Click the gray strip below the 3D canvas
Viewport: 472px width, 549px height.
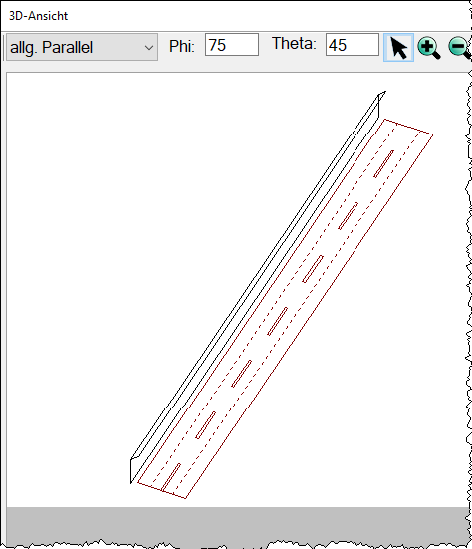237,524
